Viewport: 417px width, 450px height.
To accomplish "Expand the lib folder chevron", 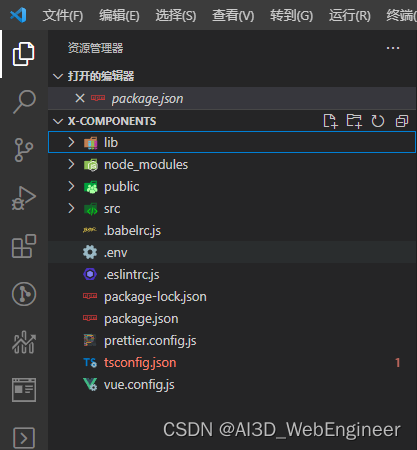I will point(71,142).
